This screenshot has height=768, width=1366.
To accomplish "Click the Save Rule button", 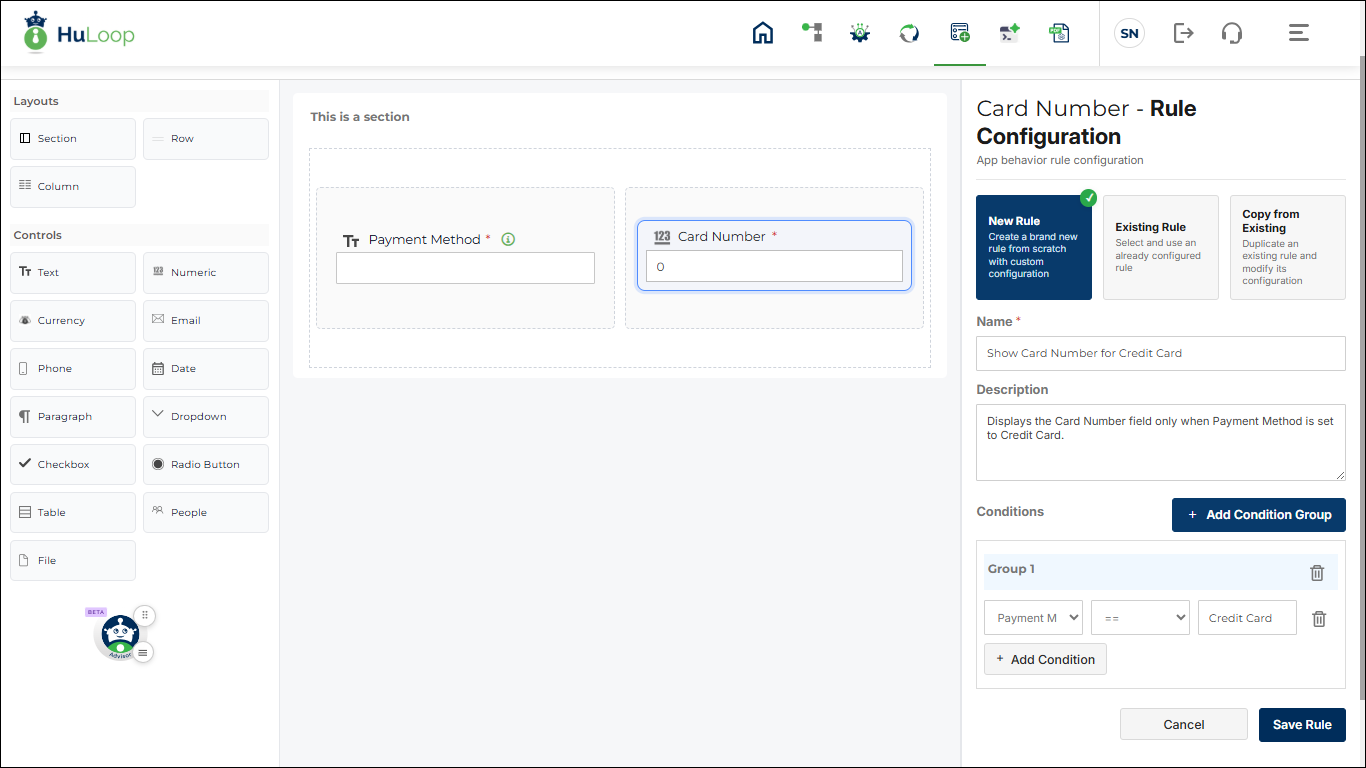I will click(1302, 725).
